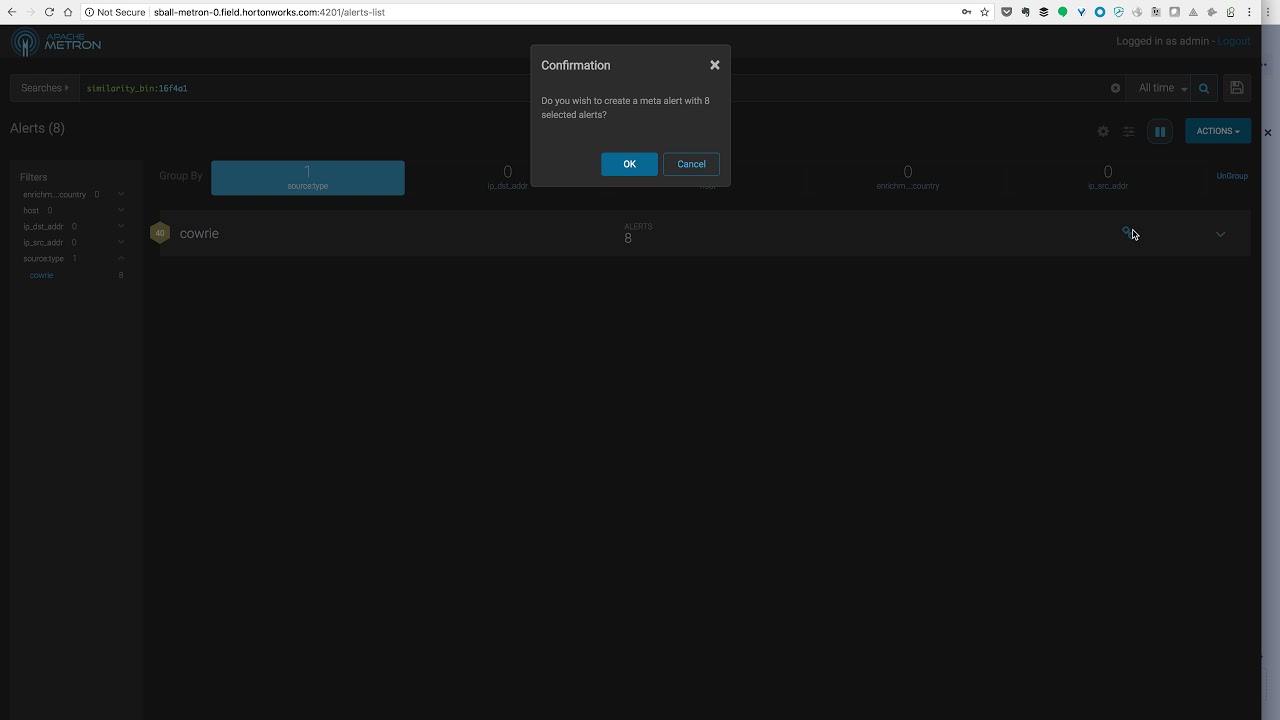Open table settings gear icon

(x=1103, y=131)
